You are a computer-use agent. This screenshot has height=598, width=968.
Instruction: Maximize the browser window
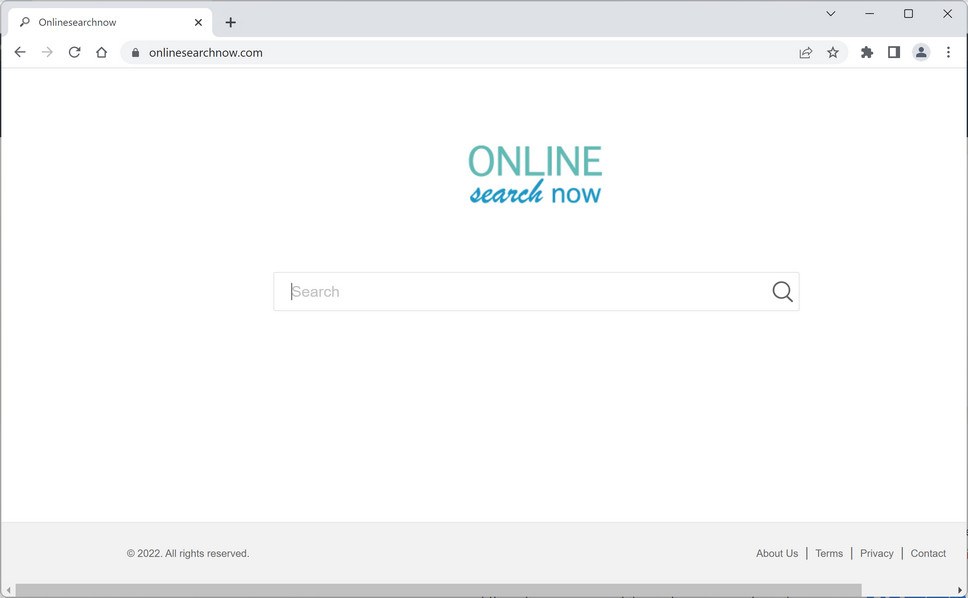coord(908,14)
